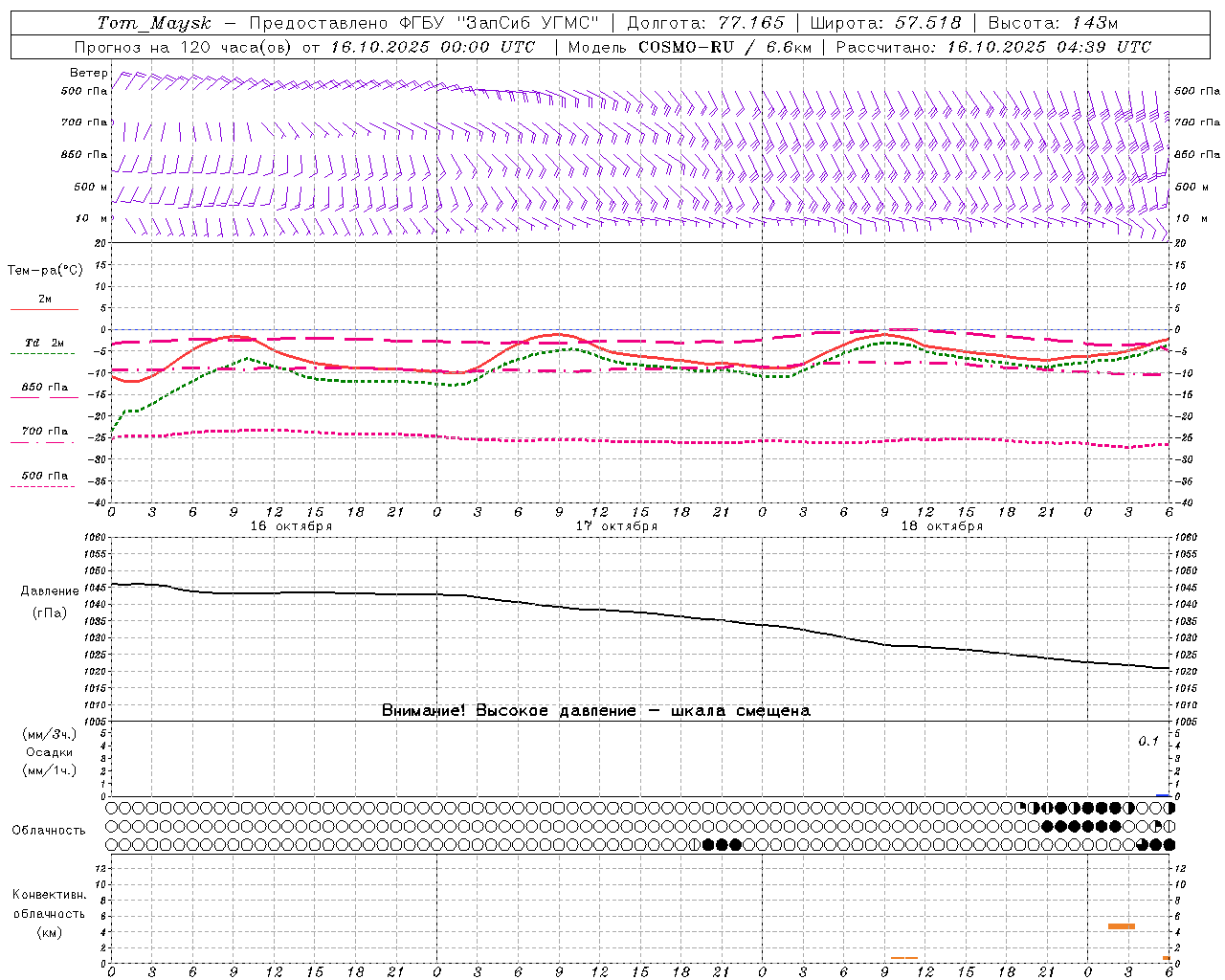This screenshot has height=980, width=1225.
Task: Select the Высота: 143м field
Action: 1054,23
